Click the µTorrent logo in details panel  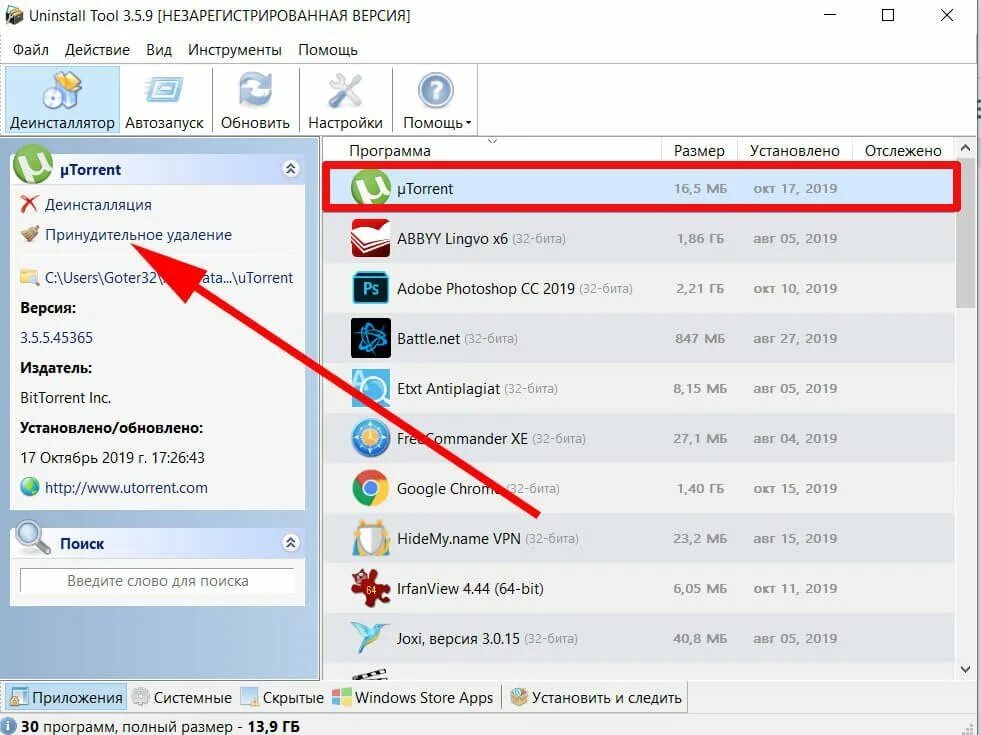point(33,165)
